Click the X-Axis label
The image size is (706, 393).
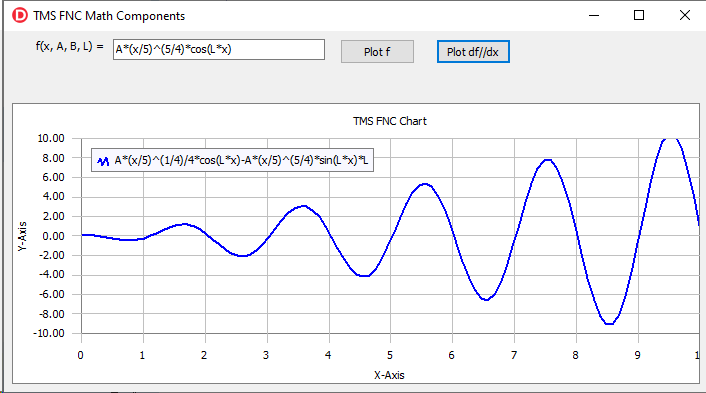coord(389,375)
